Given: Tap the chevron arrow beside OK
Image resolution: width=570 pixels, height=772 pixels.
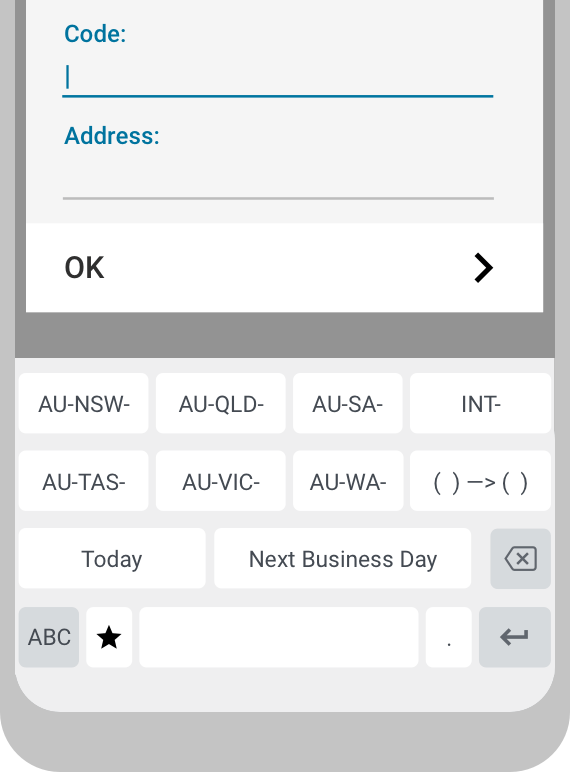Looking at the screenshot, I should (483, 268).
